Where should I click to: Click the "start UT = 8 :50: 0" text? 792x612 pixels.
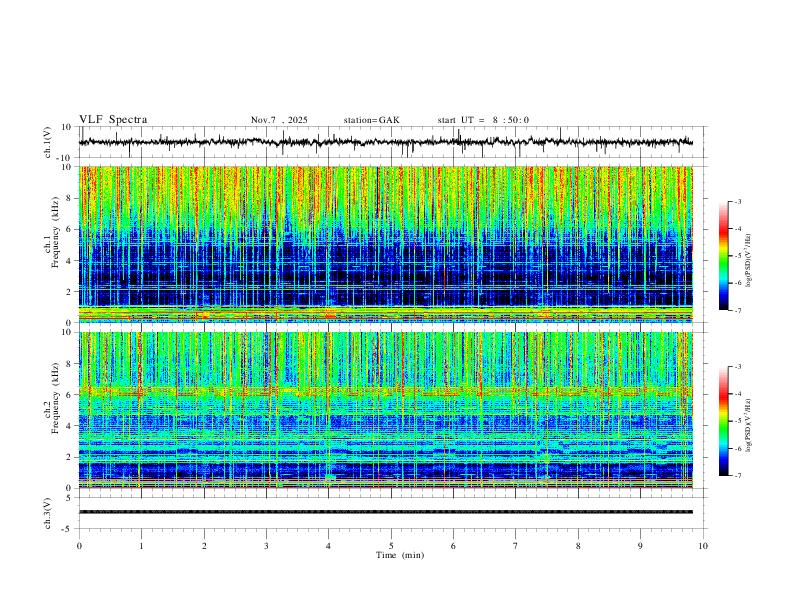pyautogui.click(x=483, y=120)
